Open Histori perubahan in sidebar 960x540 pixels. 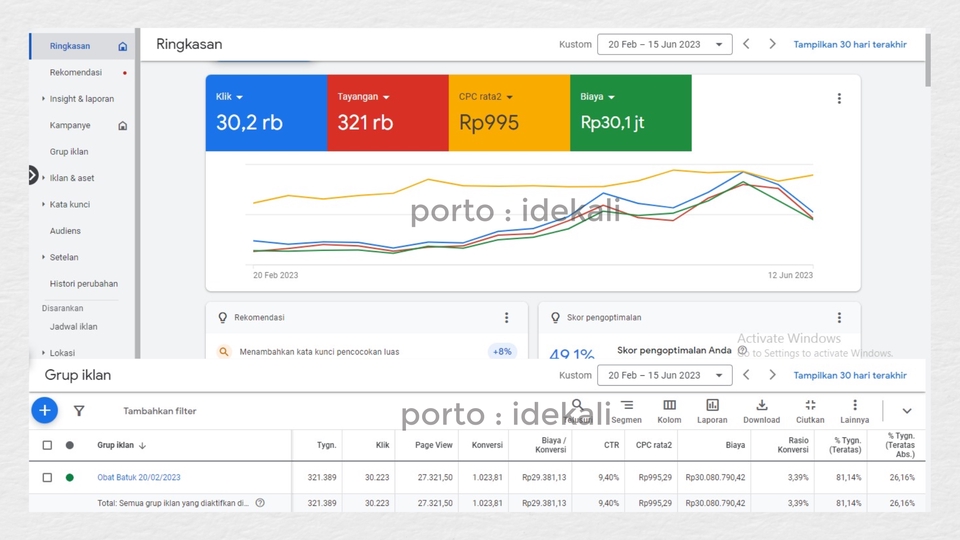[84, 283]
